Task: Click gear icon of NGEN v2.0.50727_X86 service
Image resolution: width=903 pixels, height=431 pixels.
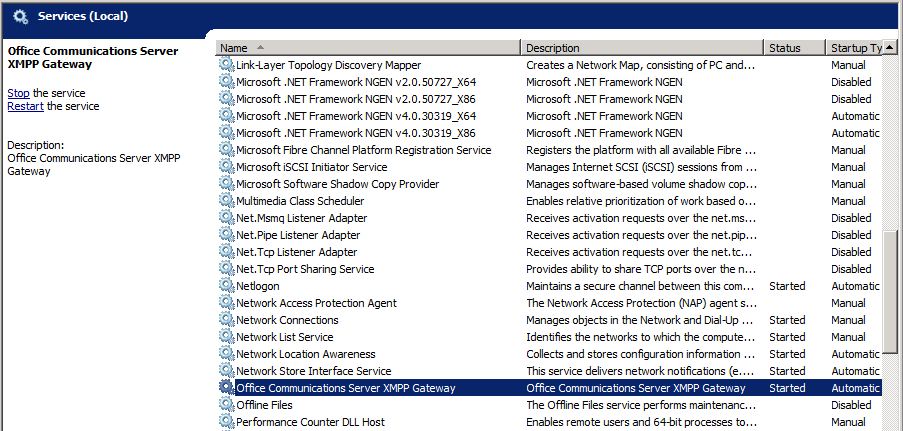Action: click(227, 99)
